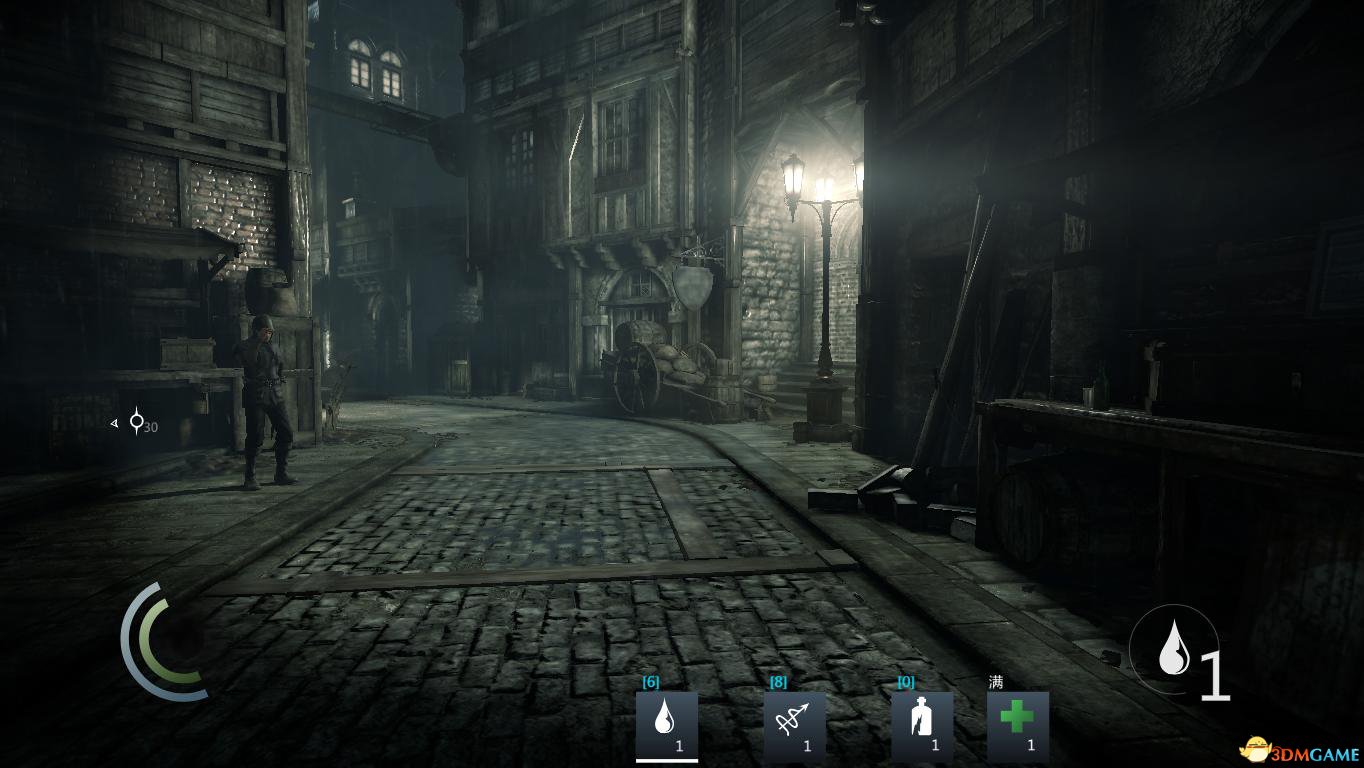Click the equipped water arrow indicator circle

(x=1174, y=650)
